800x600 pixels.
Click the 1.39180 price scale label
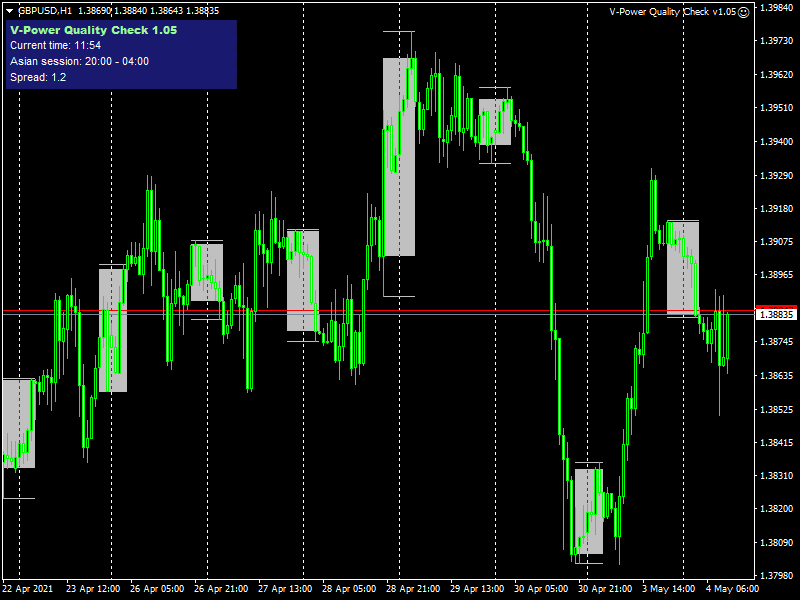[x=777, y=209]
